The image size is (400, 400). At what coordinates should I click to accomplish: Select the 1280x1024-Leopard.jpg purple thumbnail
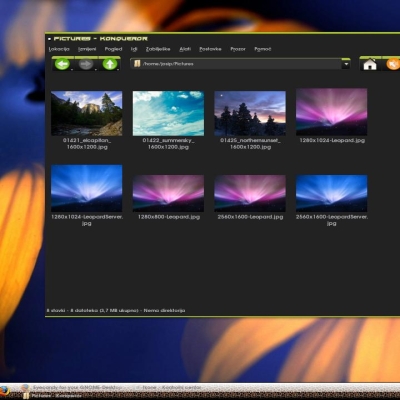click(332, 112)
